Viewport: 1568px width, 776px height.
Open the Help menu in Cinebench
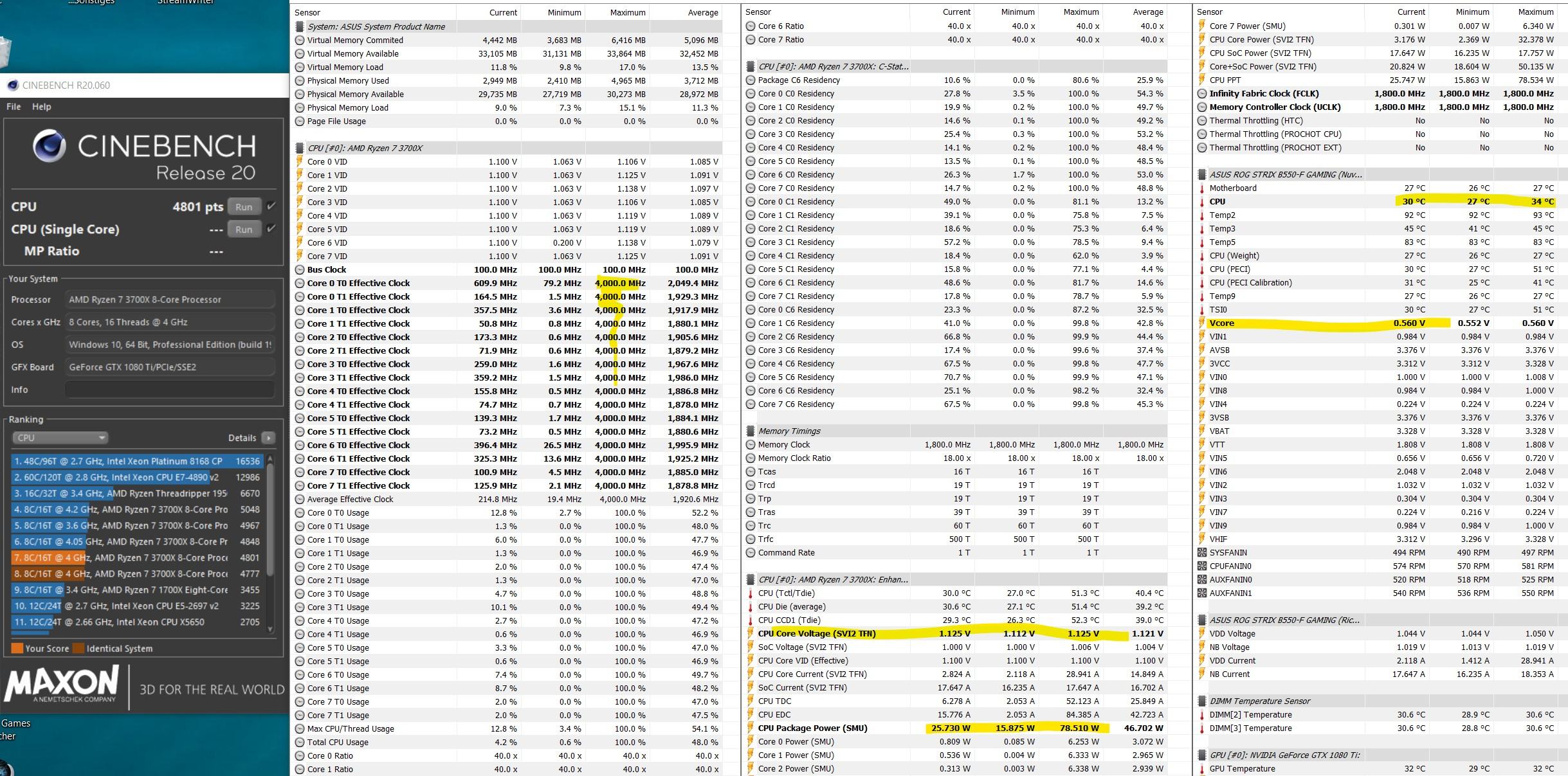(42, 107)
